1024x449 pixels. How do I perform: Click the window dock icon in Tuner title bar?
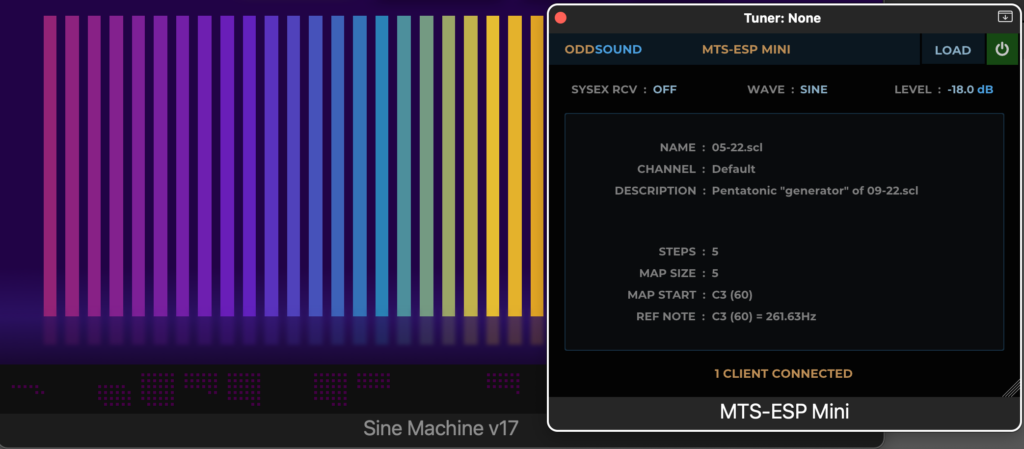click(x=1004, y=18)
